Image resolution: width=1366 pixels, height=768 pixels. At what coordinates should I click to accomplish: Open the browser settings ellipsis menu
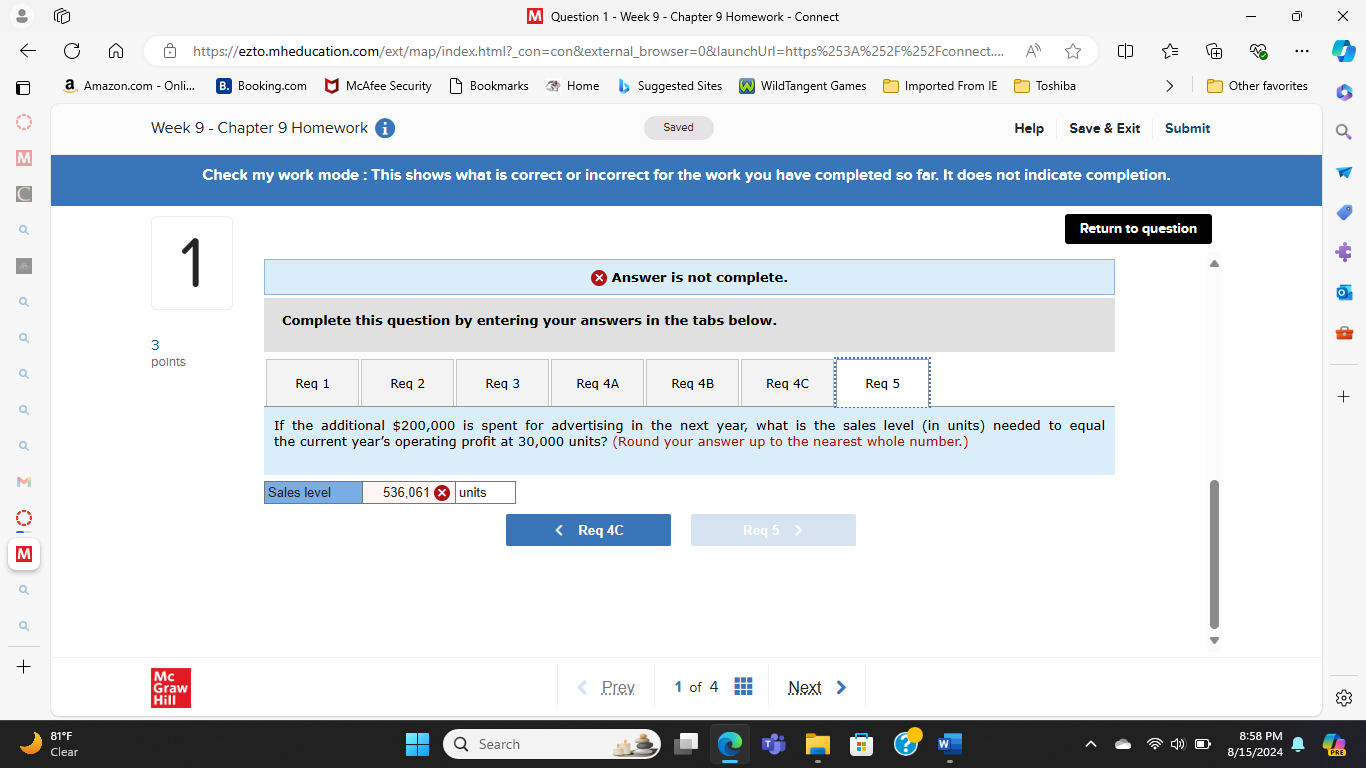pyautogui.click(x=1301, y=51)
